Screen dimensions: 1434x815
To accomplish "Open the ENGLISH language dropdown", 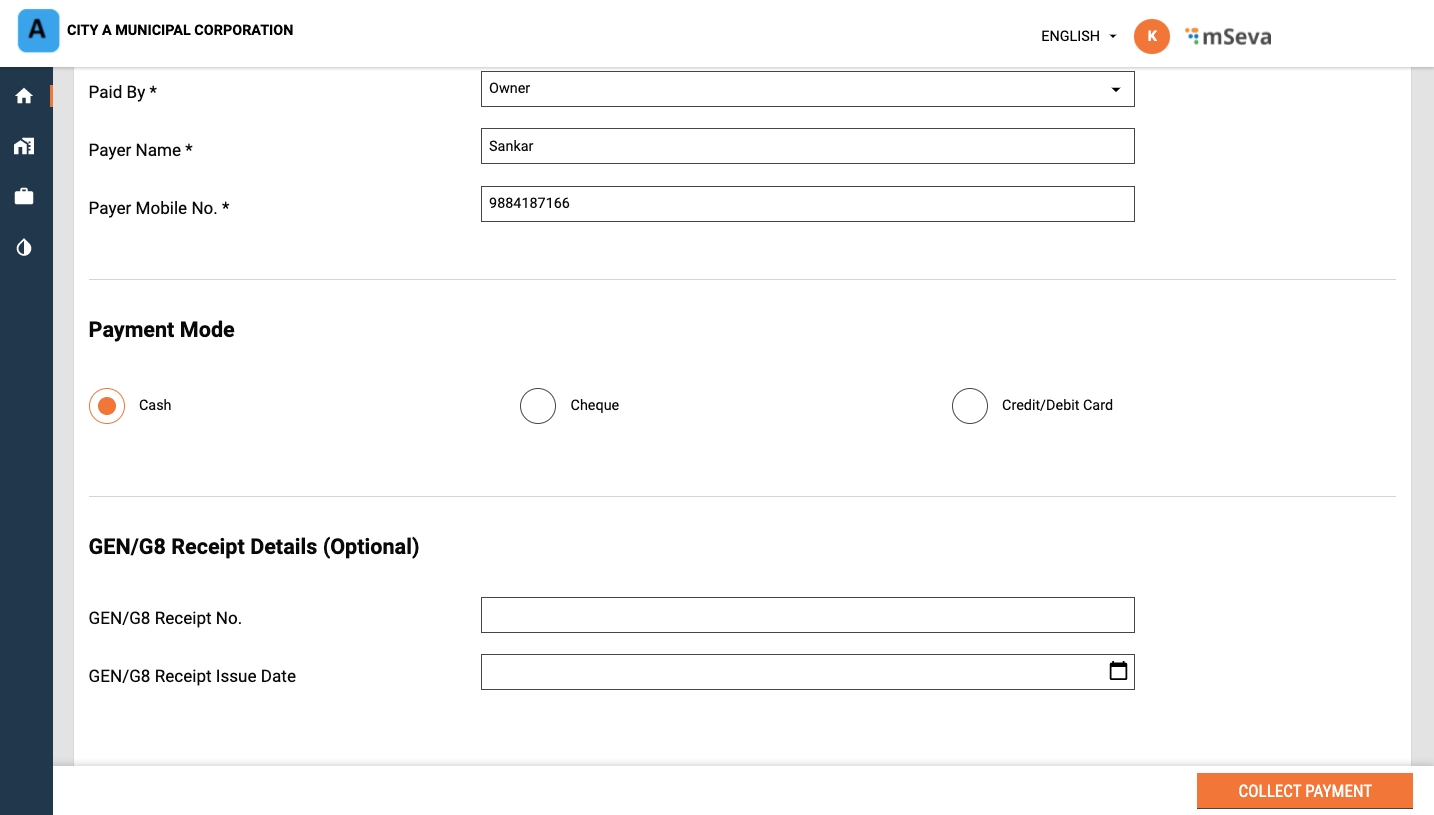I will [x=1078, y=36].
